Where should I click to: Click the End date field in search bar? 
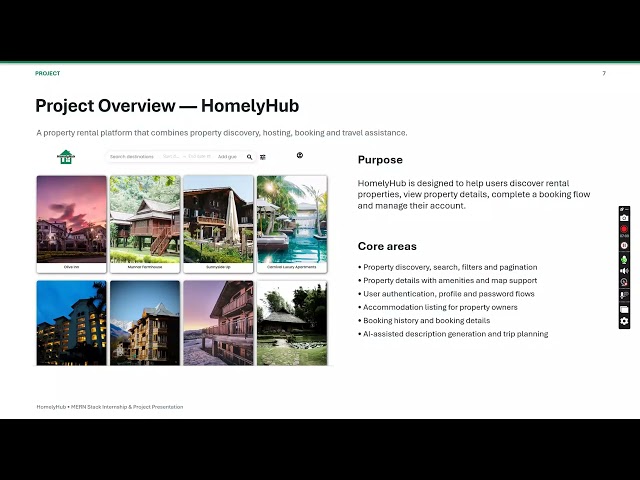[x=199, y=157]
